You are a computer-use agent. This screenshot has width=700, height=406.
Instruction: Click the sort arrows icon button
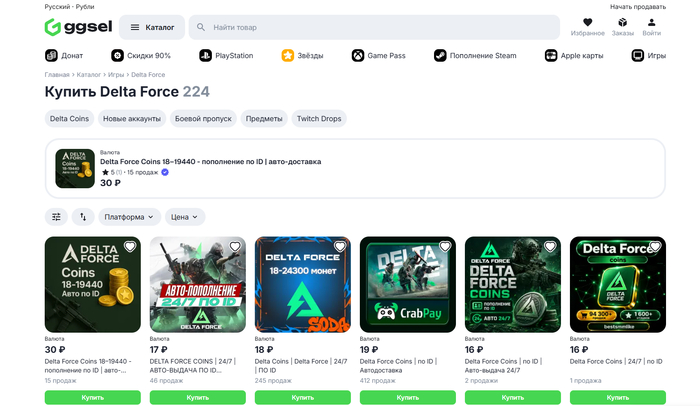coord(83,217)
